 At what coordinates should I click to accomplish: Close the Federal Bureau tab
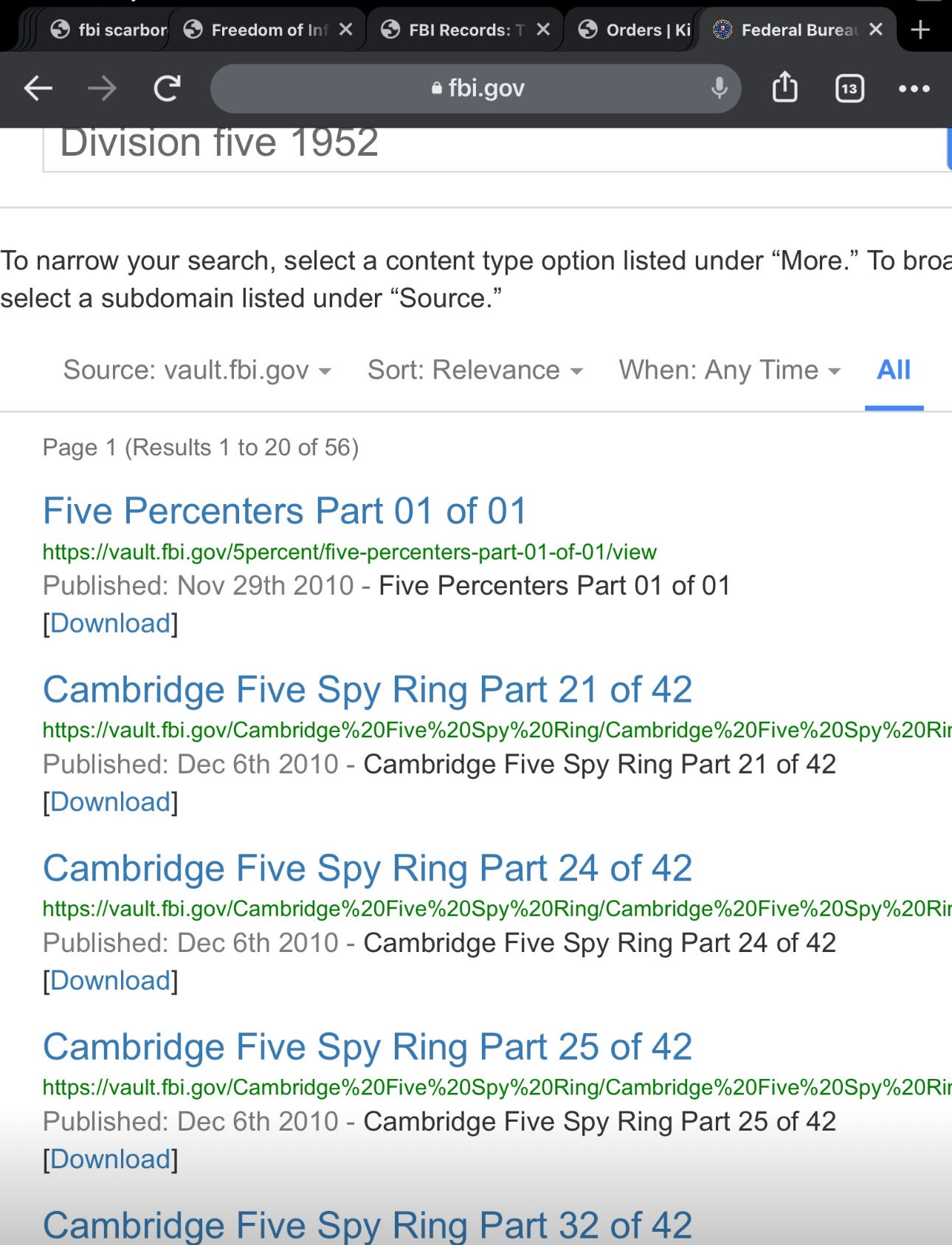[876, 30]
